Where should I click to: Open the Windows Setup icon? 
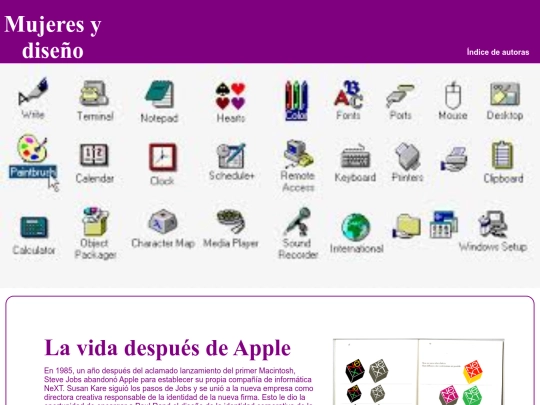coord(493,224)
